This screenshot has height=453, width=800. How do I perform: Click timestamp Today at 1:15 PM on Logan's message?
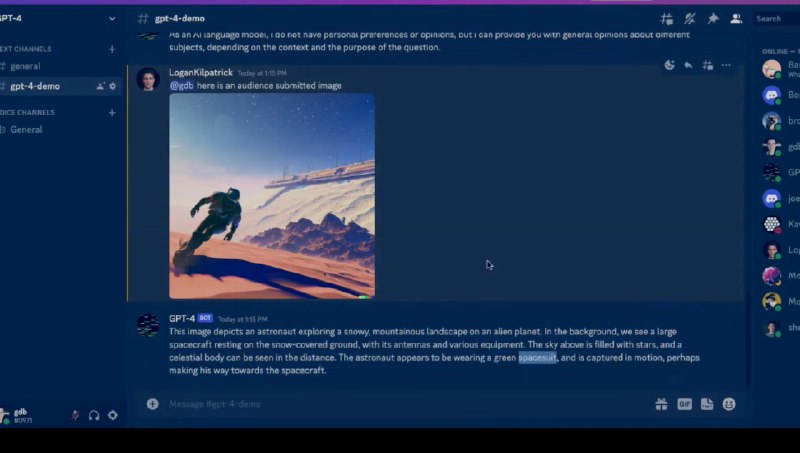262,73
